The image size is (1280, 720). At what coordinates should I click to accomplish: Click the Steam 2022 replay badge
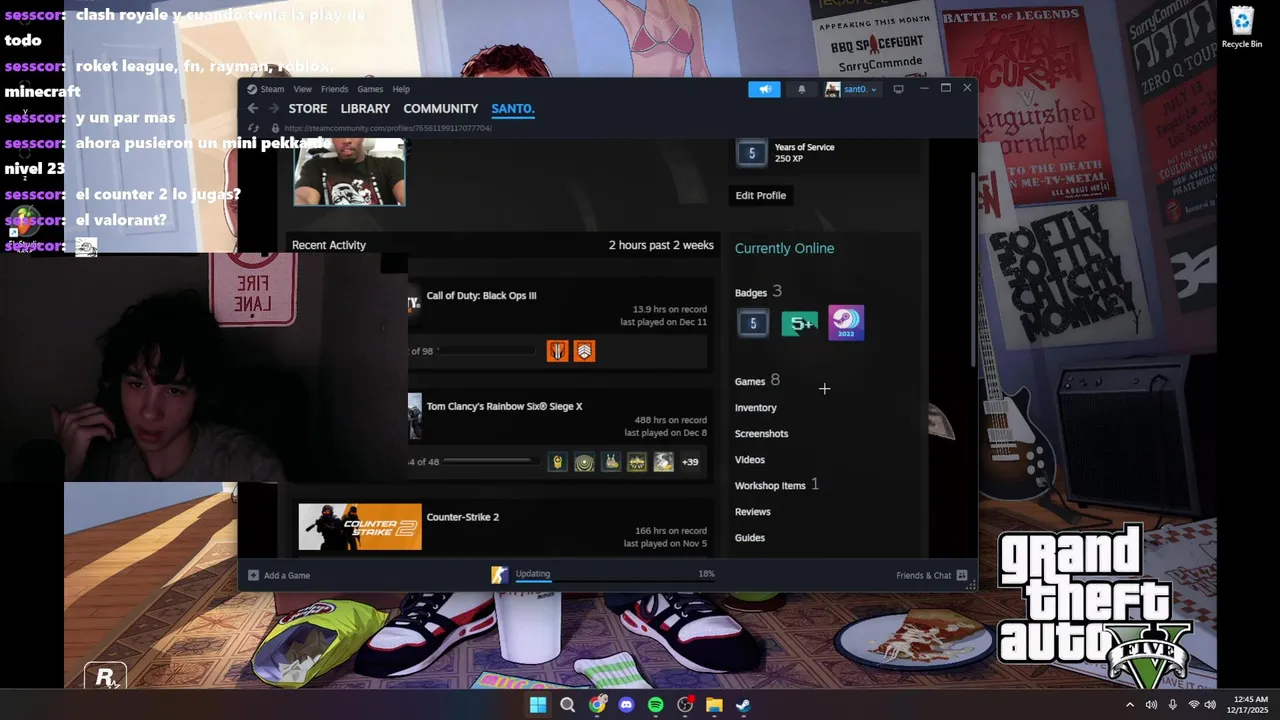coord(846,323)
